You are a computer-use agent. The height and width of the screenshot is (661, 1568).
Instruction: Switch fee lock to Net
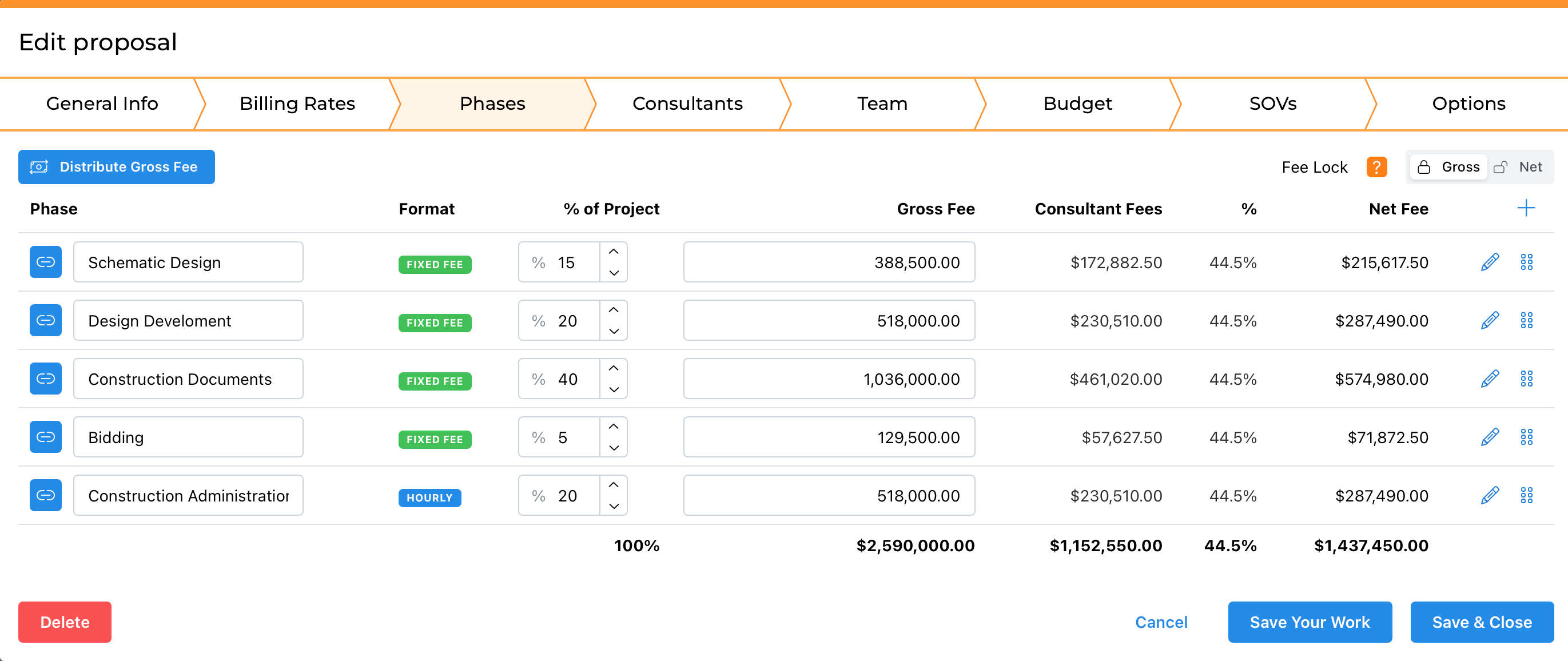coord(1519,167)
